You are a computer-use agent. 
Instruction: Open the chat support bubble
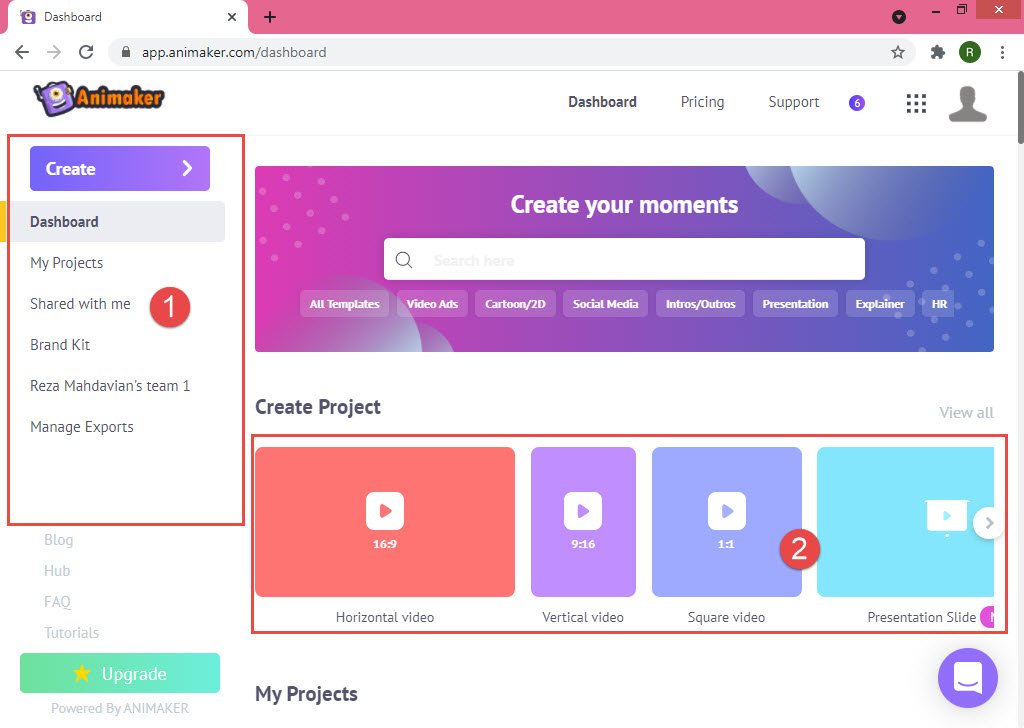[967, 678]
